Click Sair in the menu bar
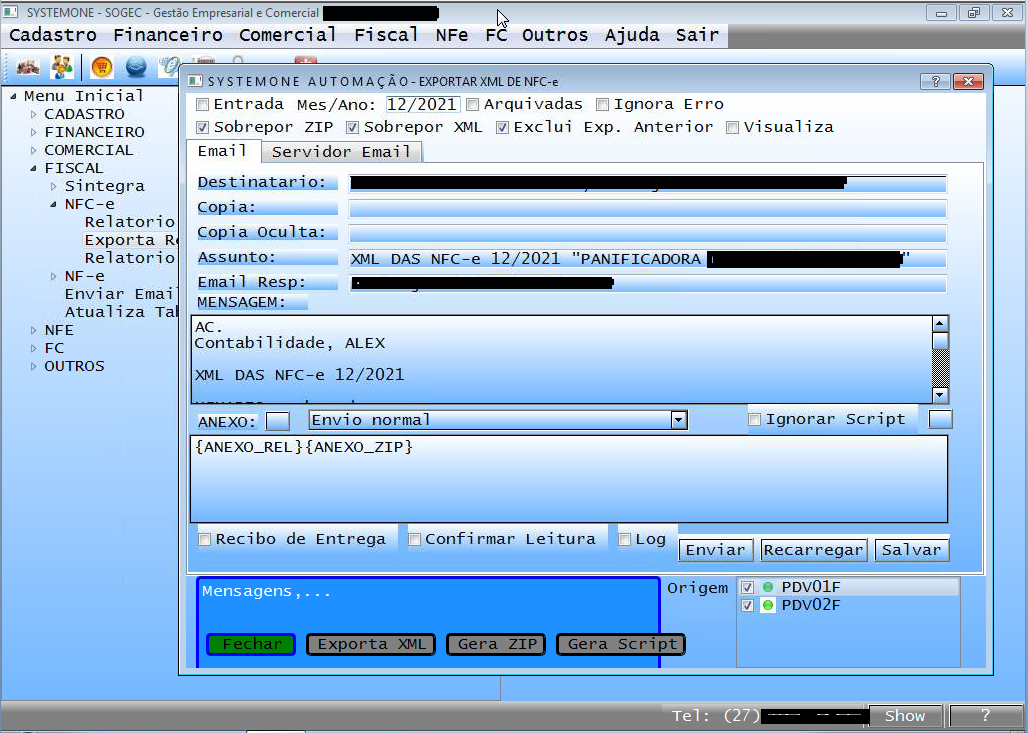 coord(698,35)
